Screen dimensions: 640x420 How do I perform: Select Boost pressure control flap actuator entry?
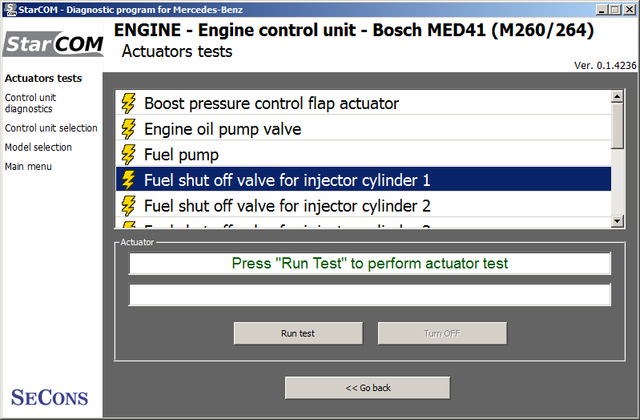(x=363, y=103)
